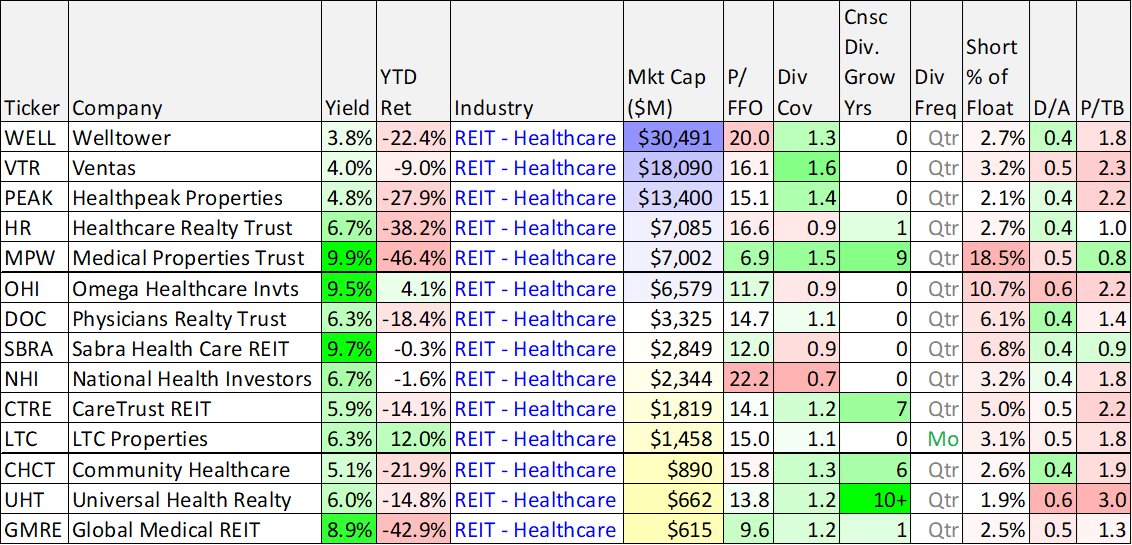
Task: Select the Universal Health Realty cell
Action: coord(195,500)
